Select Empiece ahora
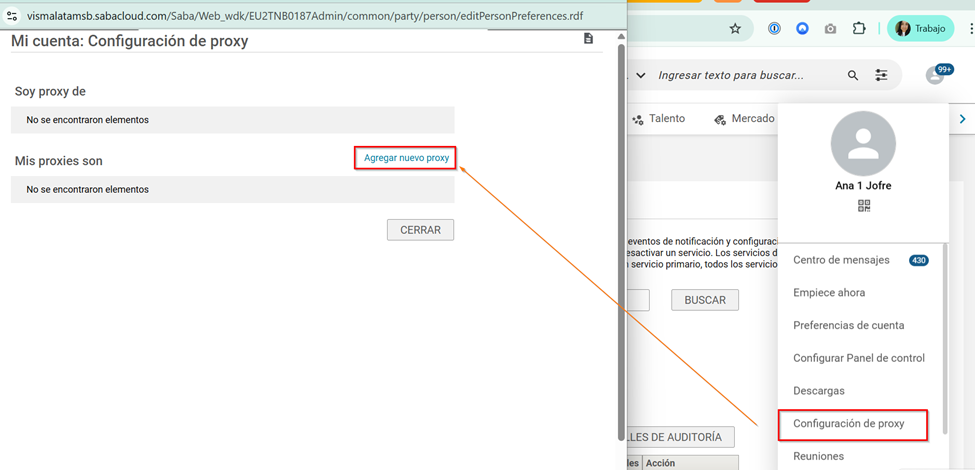 pyautogui.click(x=829, y=293)
